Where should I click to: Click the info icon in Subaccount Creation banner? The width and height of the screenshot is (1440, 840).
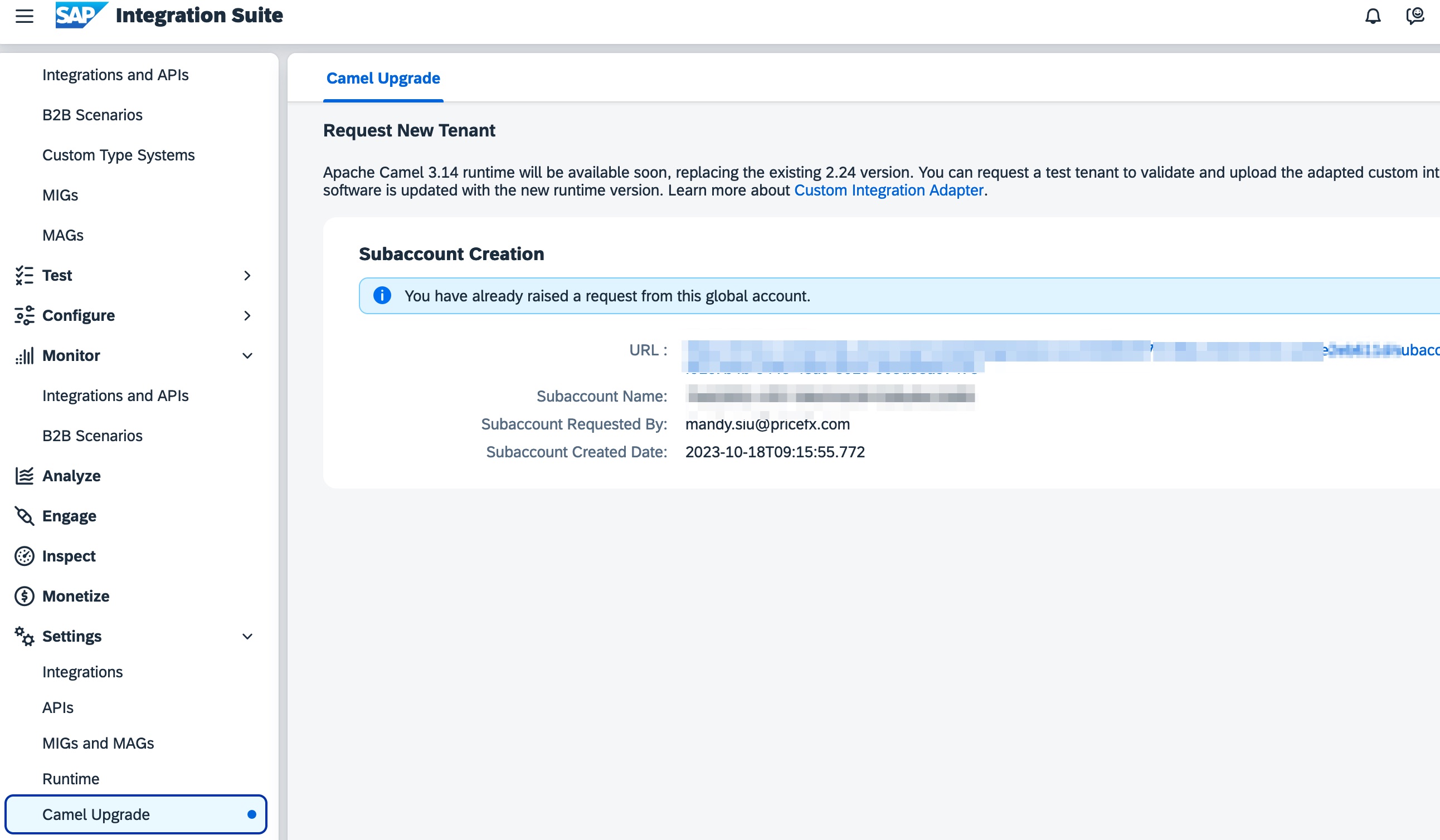click(382, 295)
